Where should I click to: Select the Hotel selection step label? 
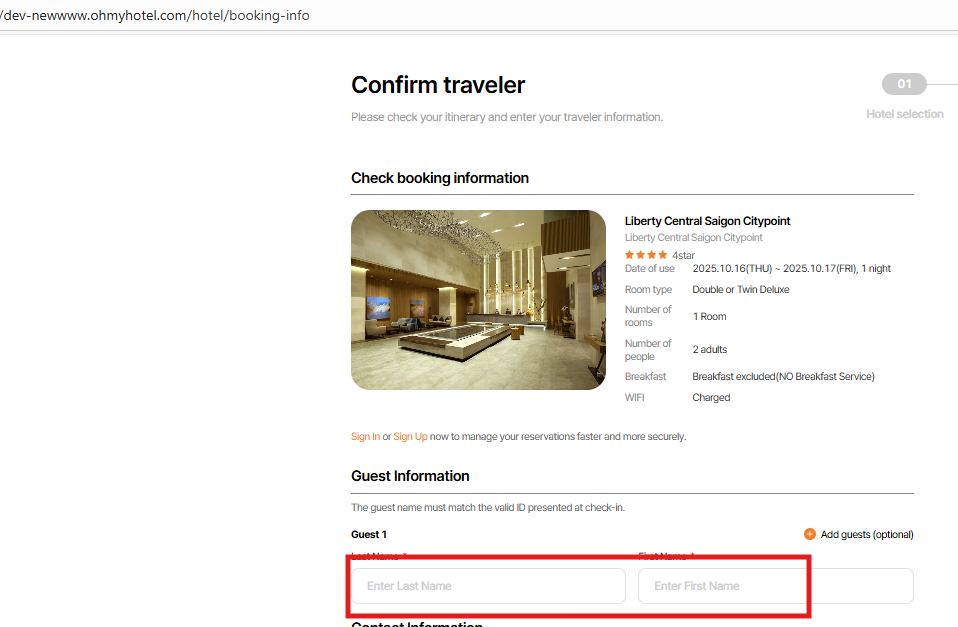(904, 114)
